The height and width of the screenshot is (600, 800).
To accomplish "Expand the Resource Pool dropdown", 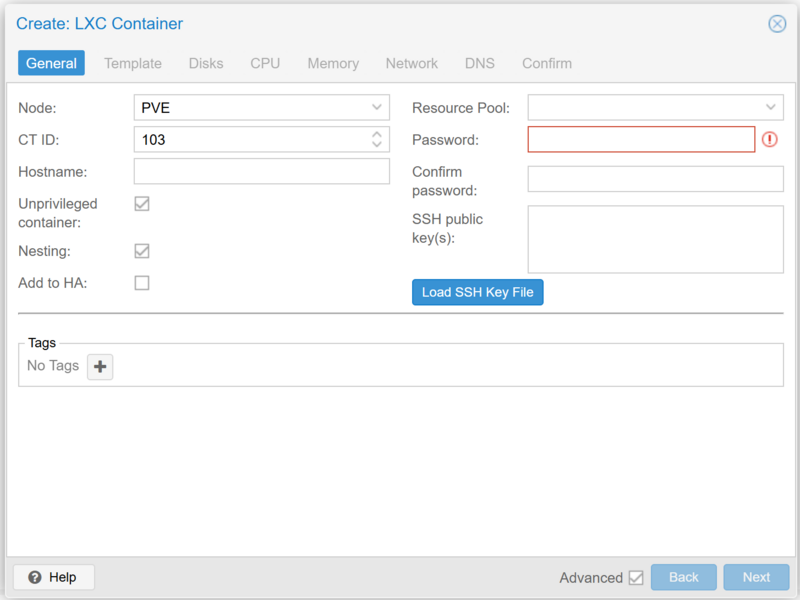I will point(770,108).
